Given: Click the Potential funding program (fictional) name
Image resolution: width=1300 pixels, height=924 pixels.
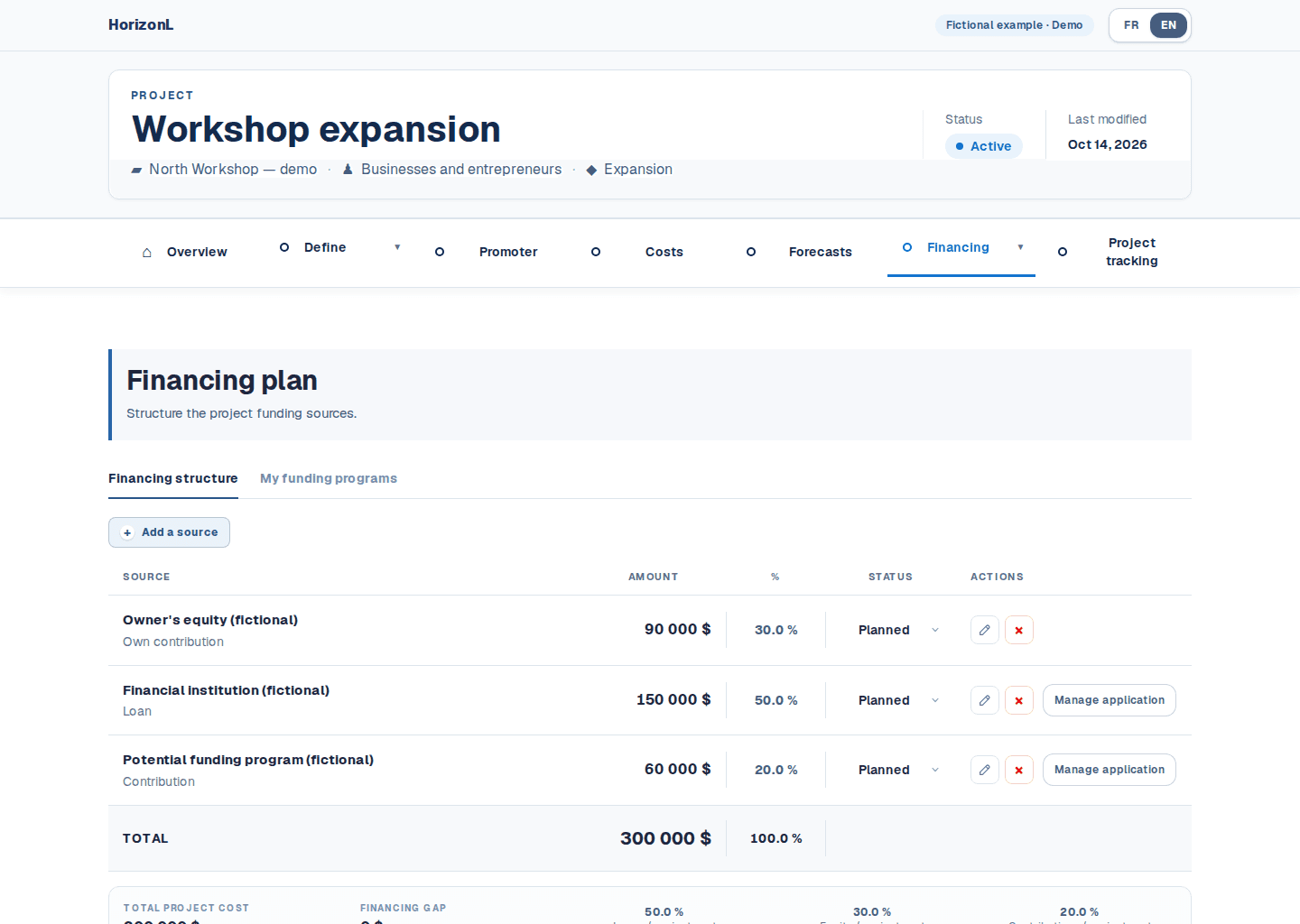Looking at the screenshot, I should coord(248,760).
